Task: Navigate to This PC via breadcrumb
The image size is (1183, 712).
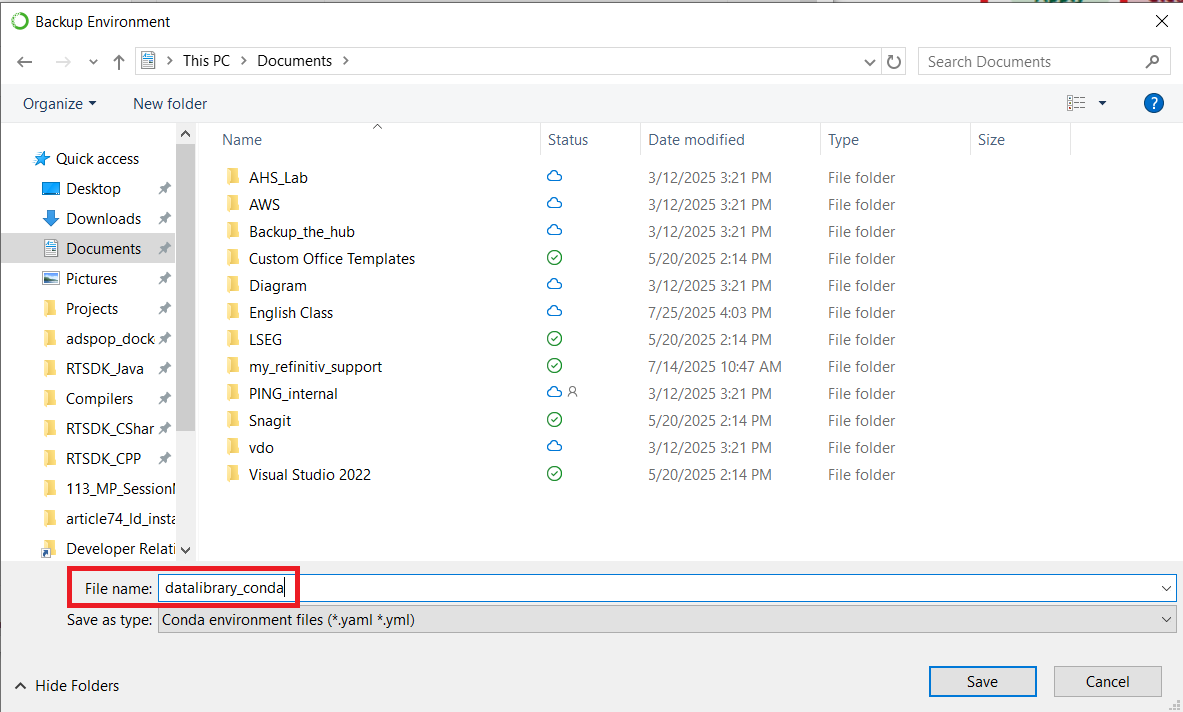Action: 206,60
